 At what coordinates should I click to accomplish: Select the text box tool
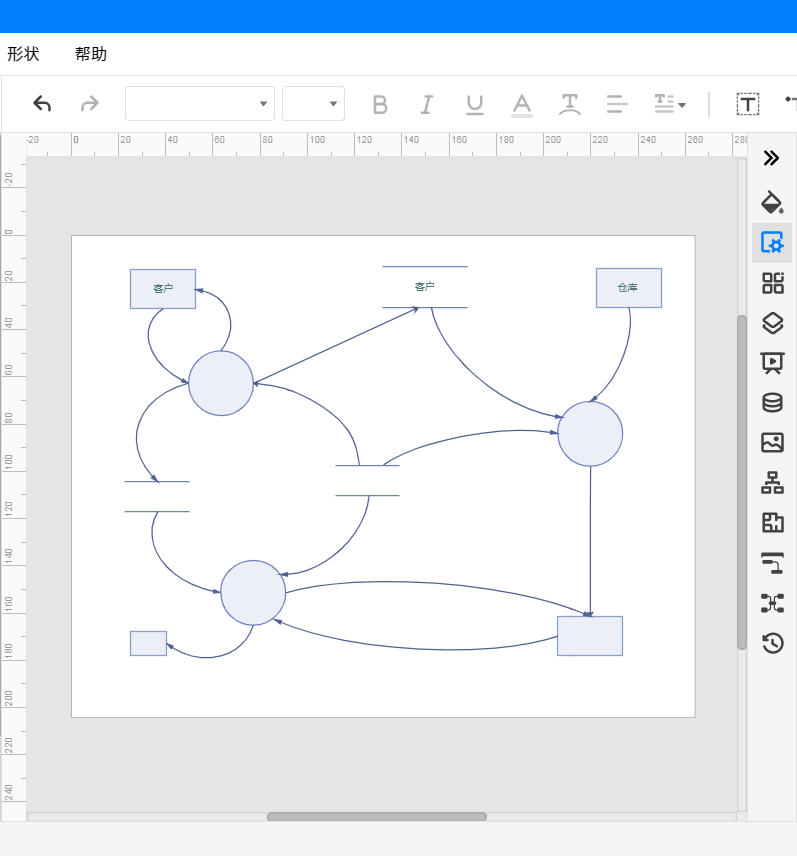click(748, 104)
